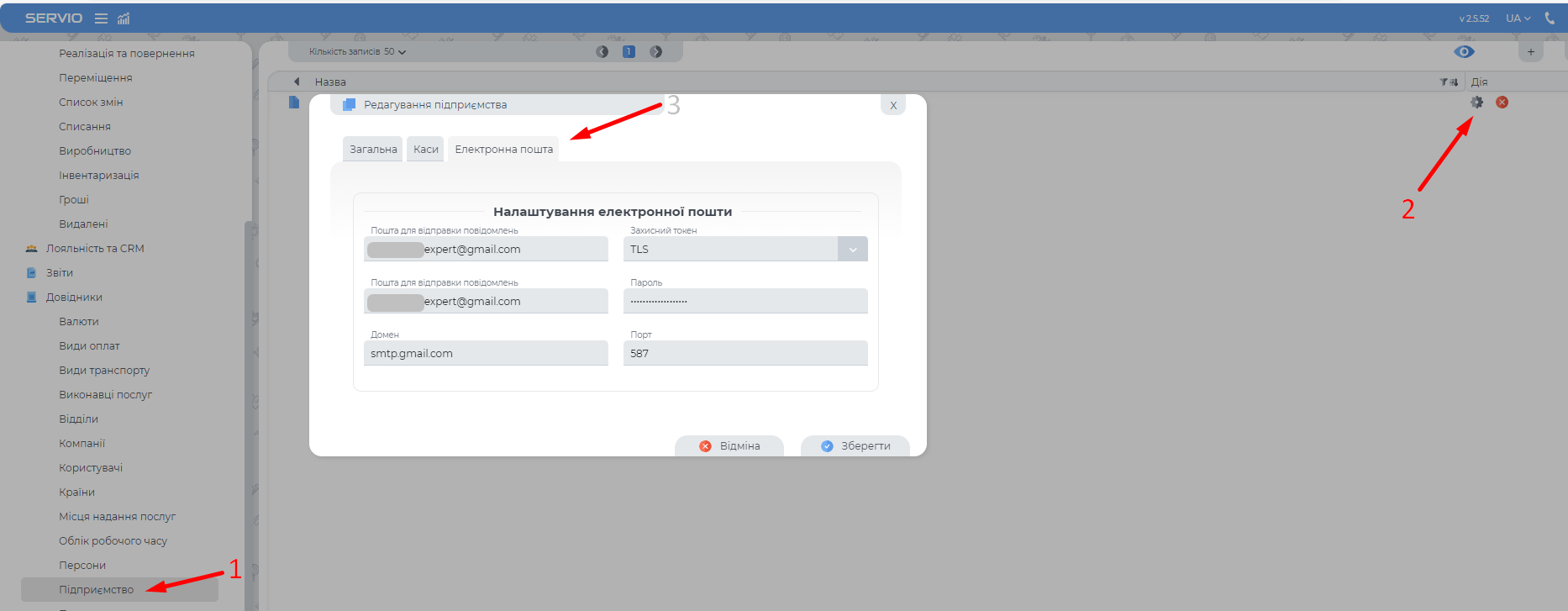This screenshot has height=611, width=1568.
Task: Click the hamburger menu icon beside SERVIO
Action: pos(101,18)
